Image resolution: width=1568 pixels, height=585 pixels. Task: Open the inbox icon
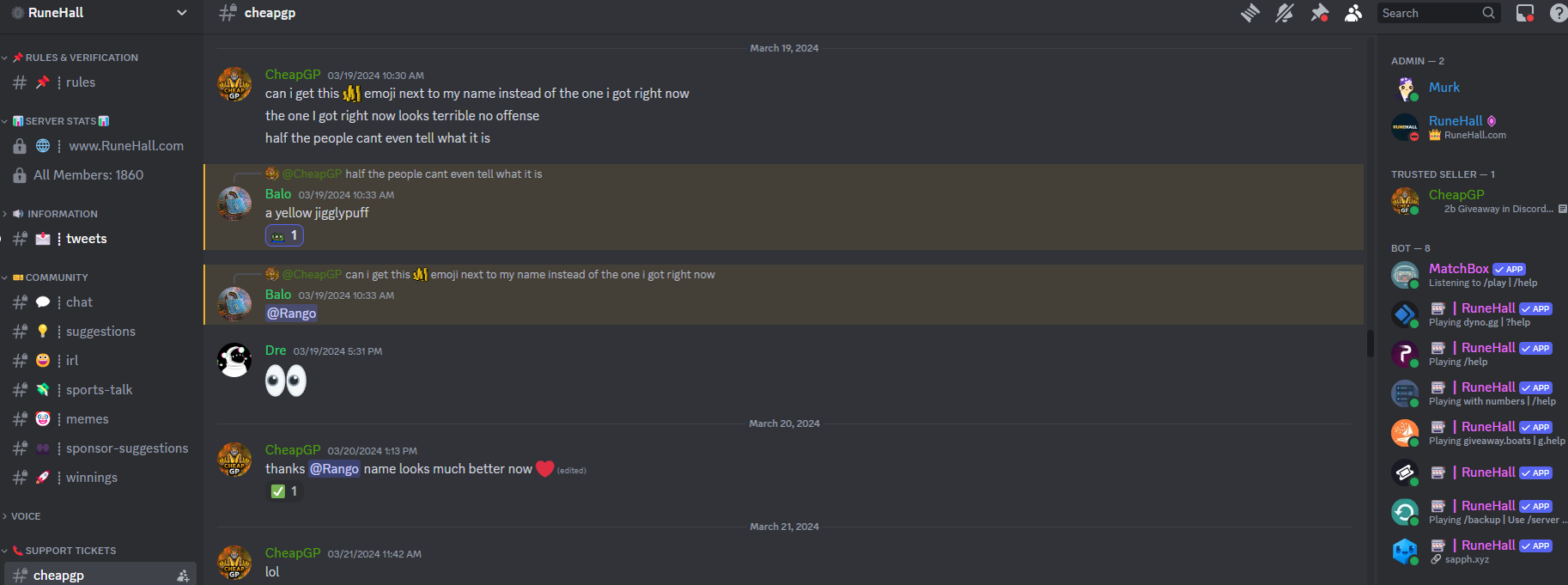[1525, 13]
